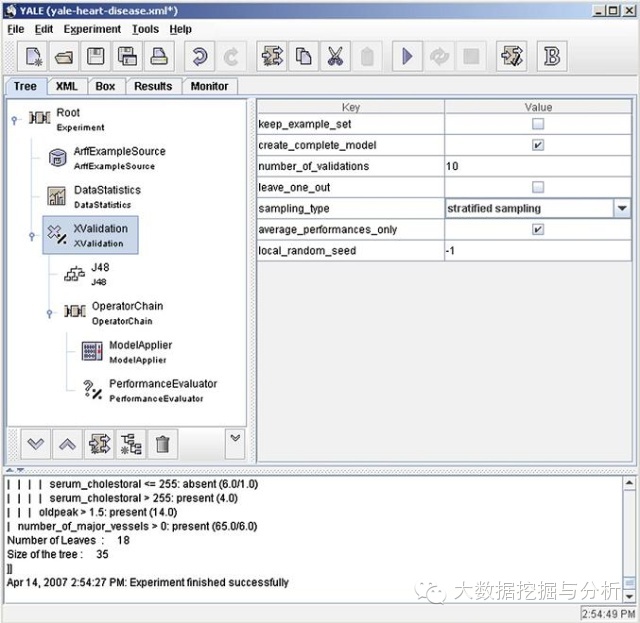Uncheck create_complete_model checkbox
The width and height of the screenshot is (640, 623).
coord(538,145)
